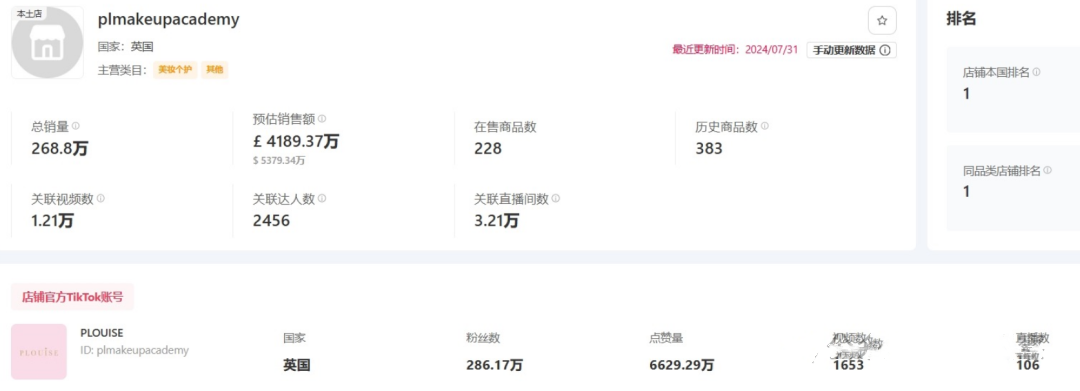Click the 美妆个护 category tag
The width and height of the screenshot is (1080, 391).
176,70
